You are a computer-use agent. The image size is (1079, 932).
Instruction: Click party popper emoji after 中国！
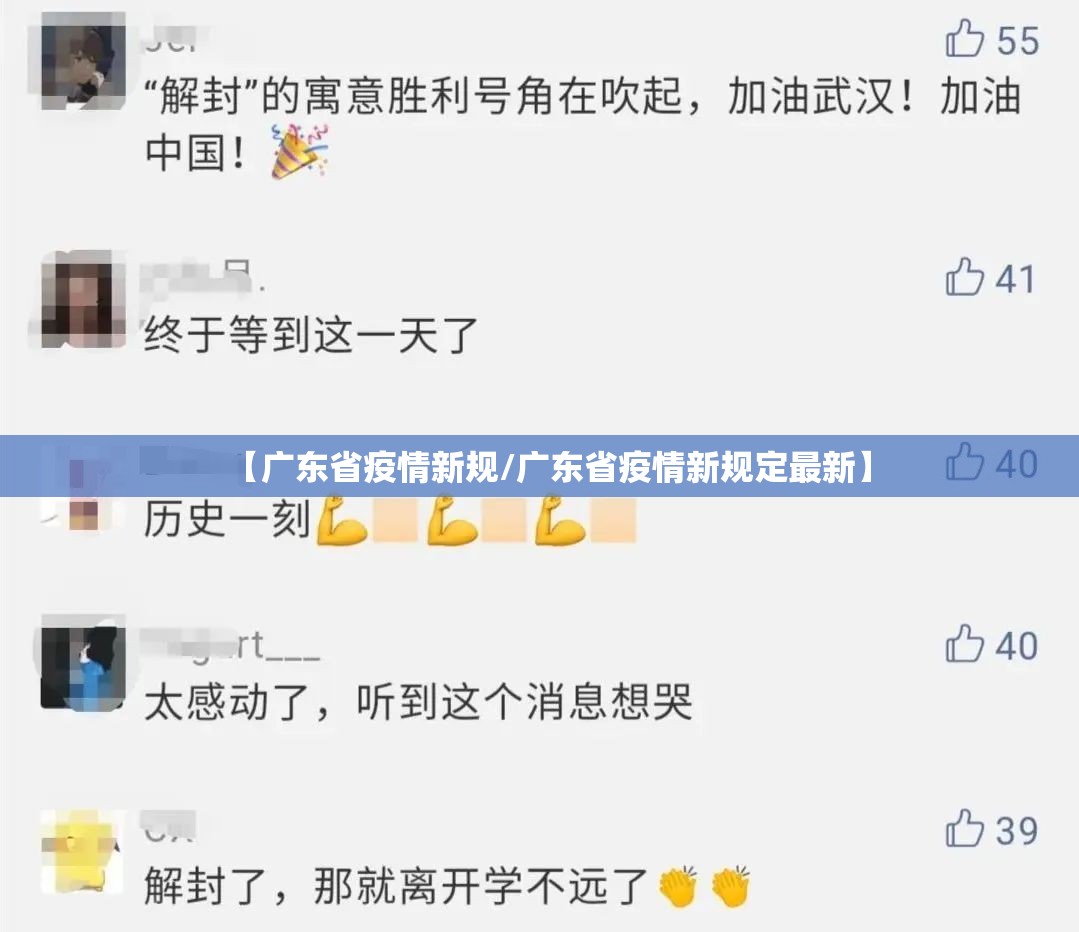(x=299, y=151)
